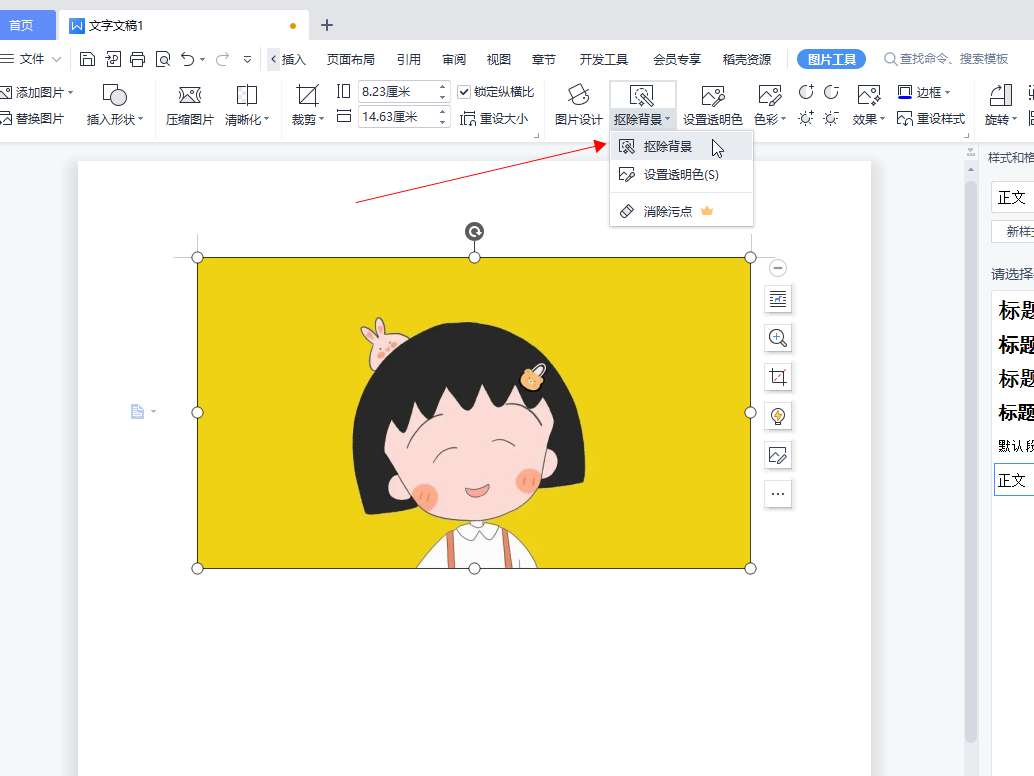This screenshot has height=776, width=1034.
Task: Toggle Lock Aspect Ratio checkbox
Action: pos(464,92)
